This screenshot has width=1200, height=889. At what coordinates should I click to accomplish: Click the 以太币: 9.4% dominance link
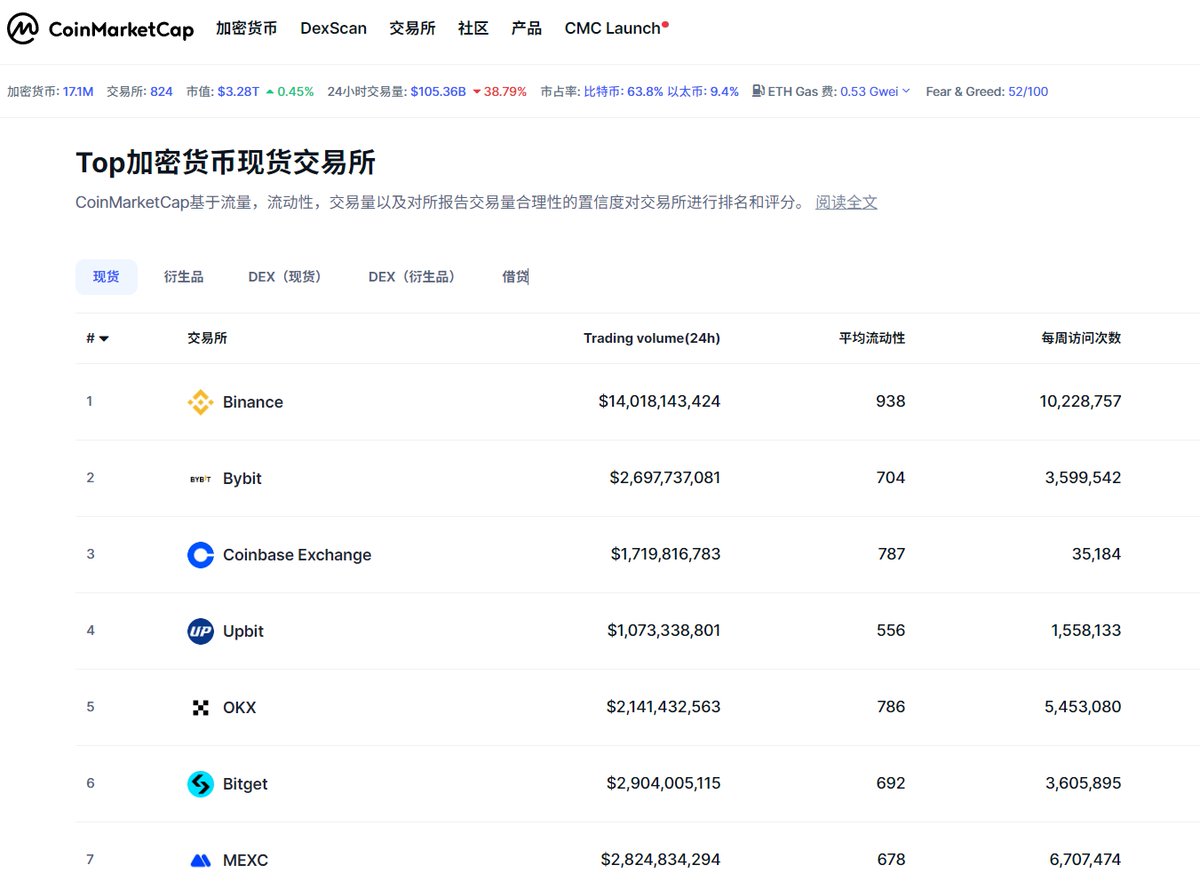coord(703,91)
